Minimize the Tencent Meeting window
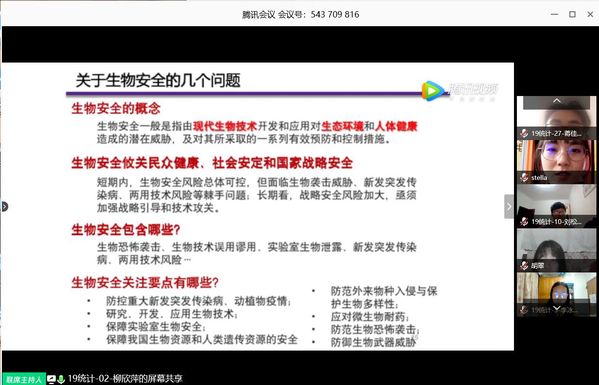The height and width of the screenshot is (385, 599). point(554,14)
